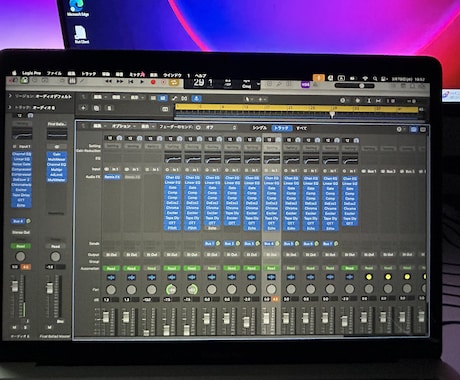The width and height of the screenshot is (460, 380).
Task: Switch mixer to シングル view
Action: (x=259, y=128)
